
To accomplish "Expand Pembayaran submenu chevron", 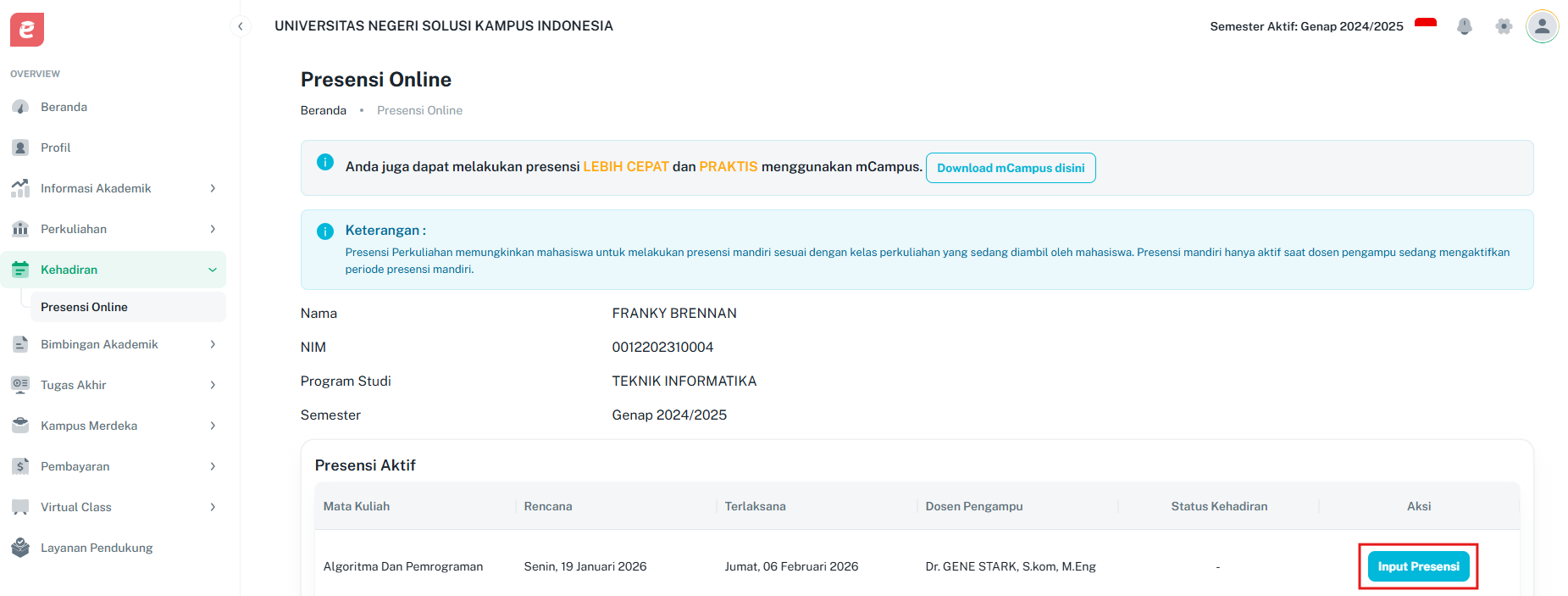I will 213,466.
